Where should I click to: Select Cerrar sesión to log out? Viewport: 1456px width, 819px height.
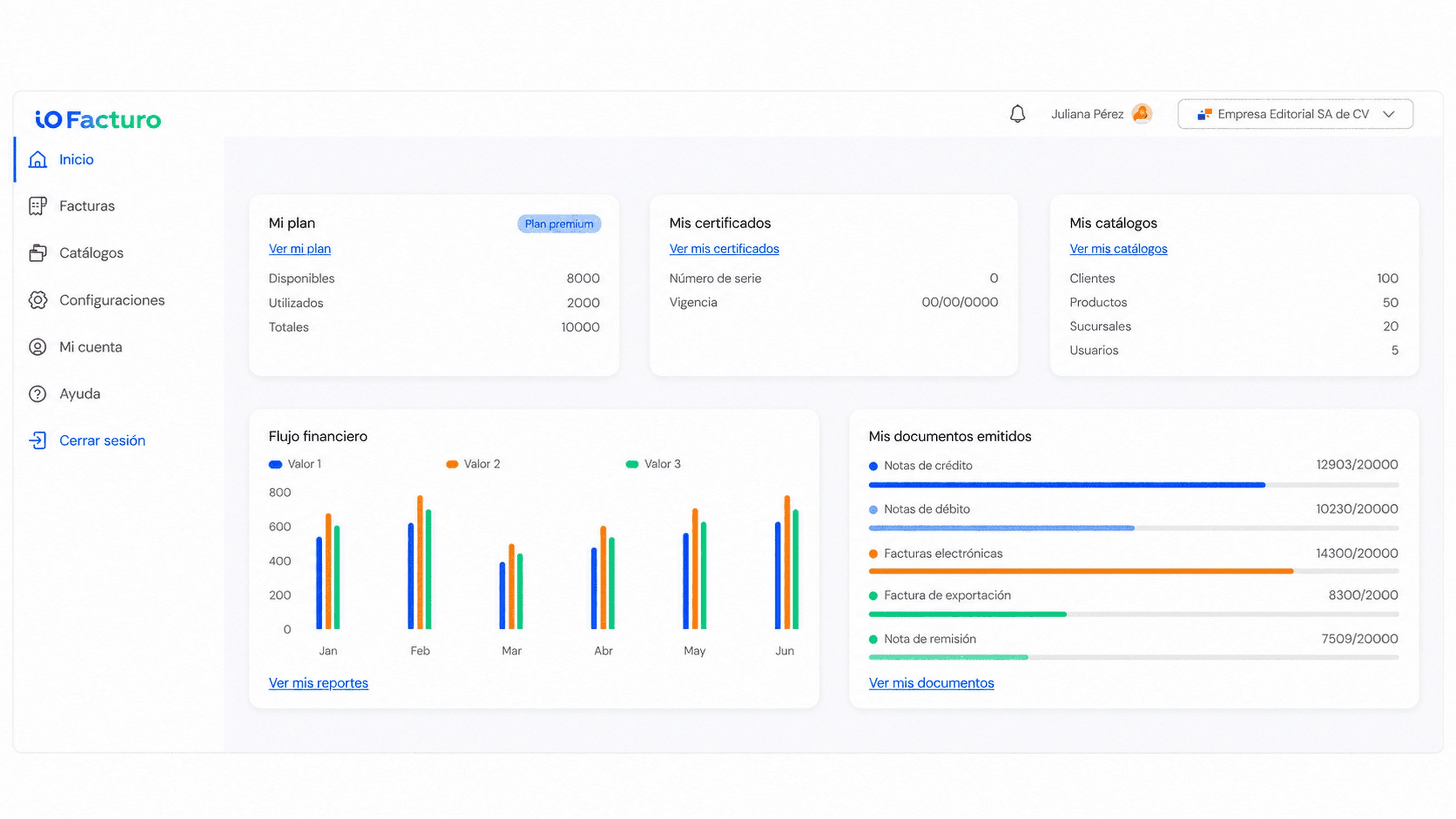[102, 440]
